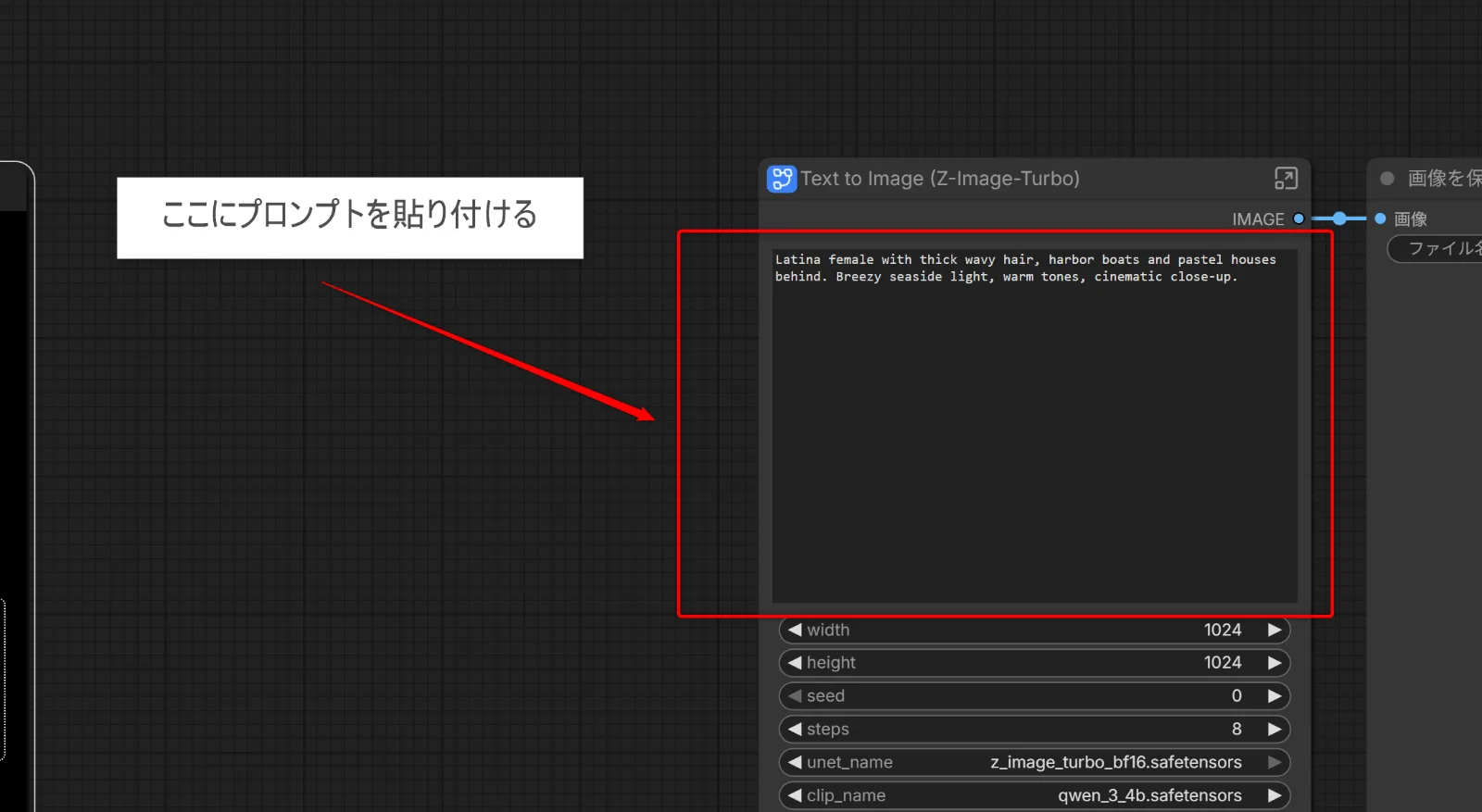Open the subgraph via the expand icon

[1286, 178]
